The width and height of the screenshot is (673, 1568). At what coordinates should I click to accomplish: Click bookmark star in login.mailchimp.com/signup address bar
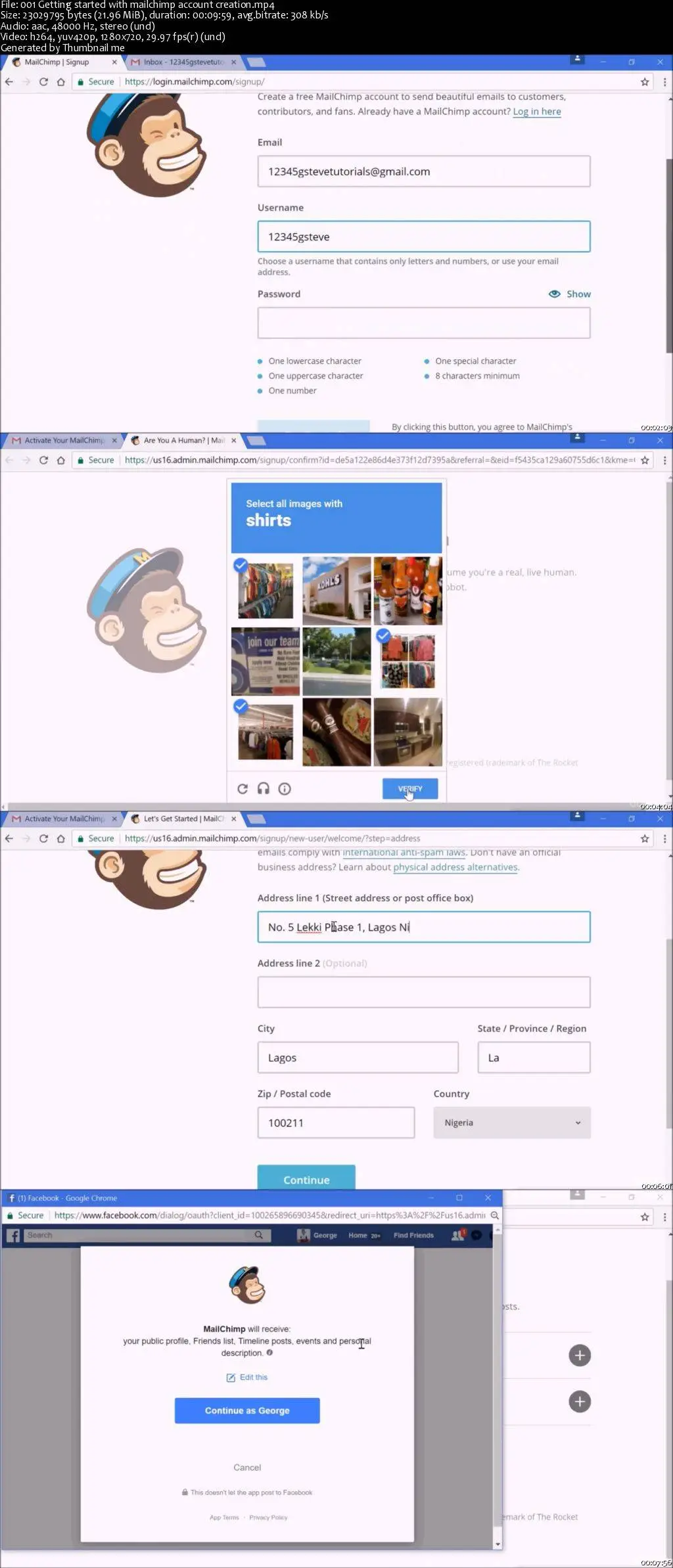click(x=645, y=82)
